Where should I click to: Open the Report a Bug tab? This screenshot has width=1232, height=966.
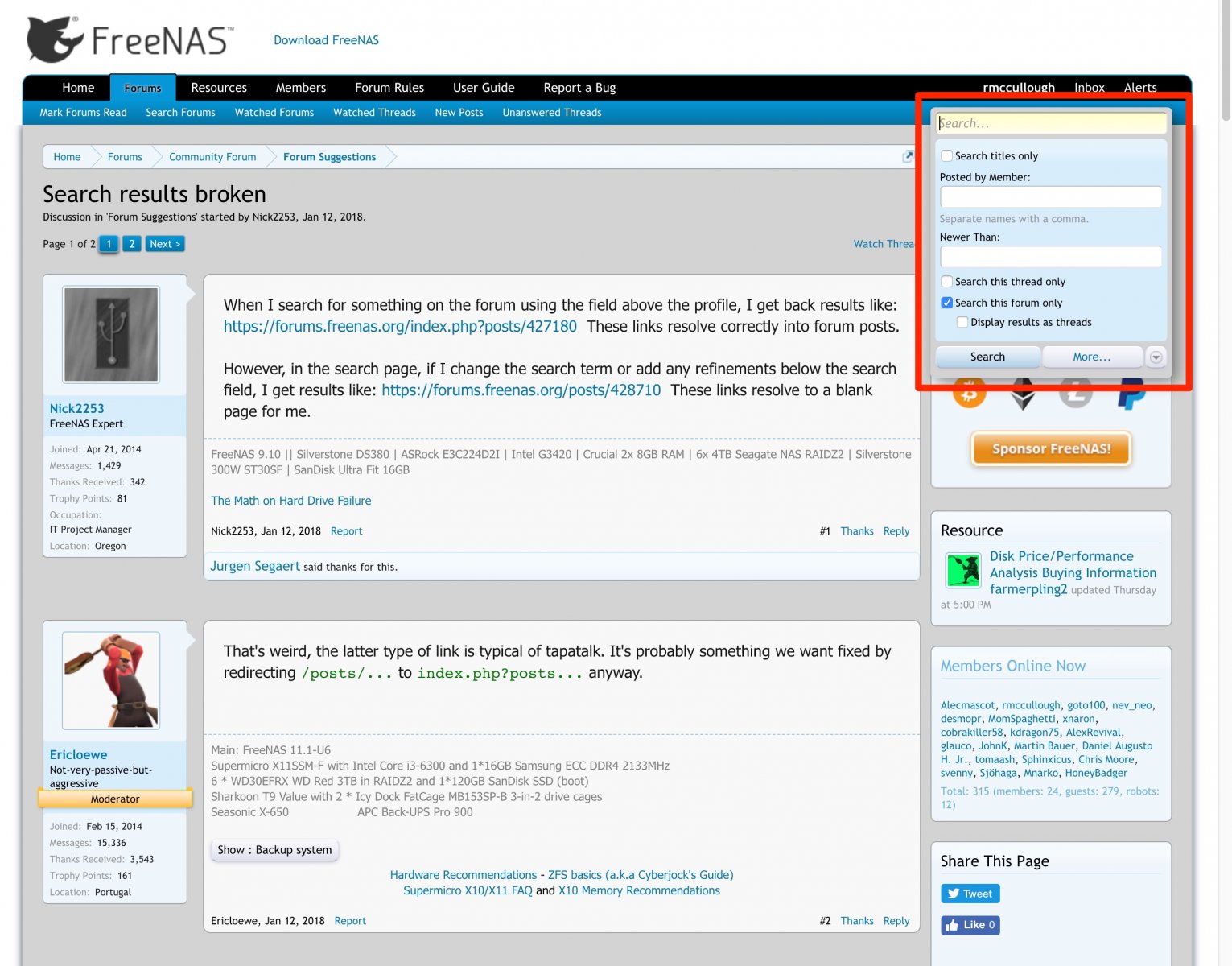579,88
